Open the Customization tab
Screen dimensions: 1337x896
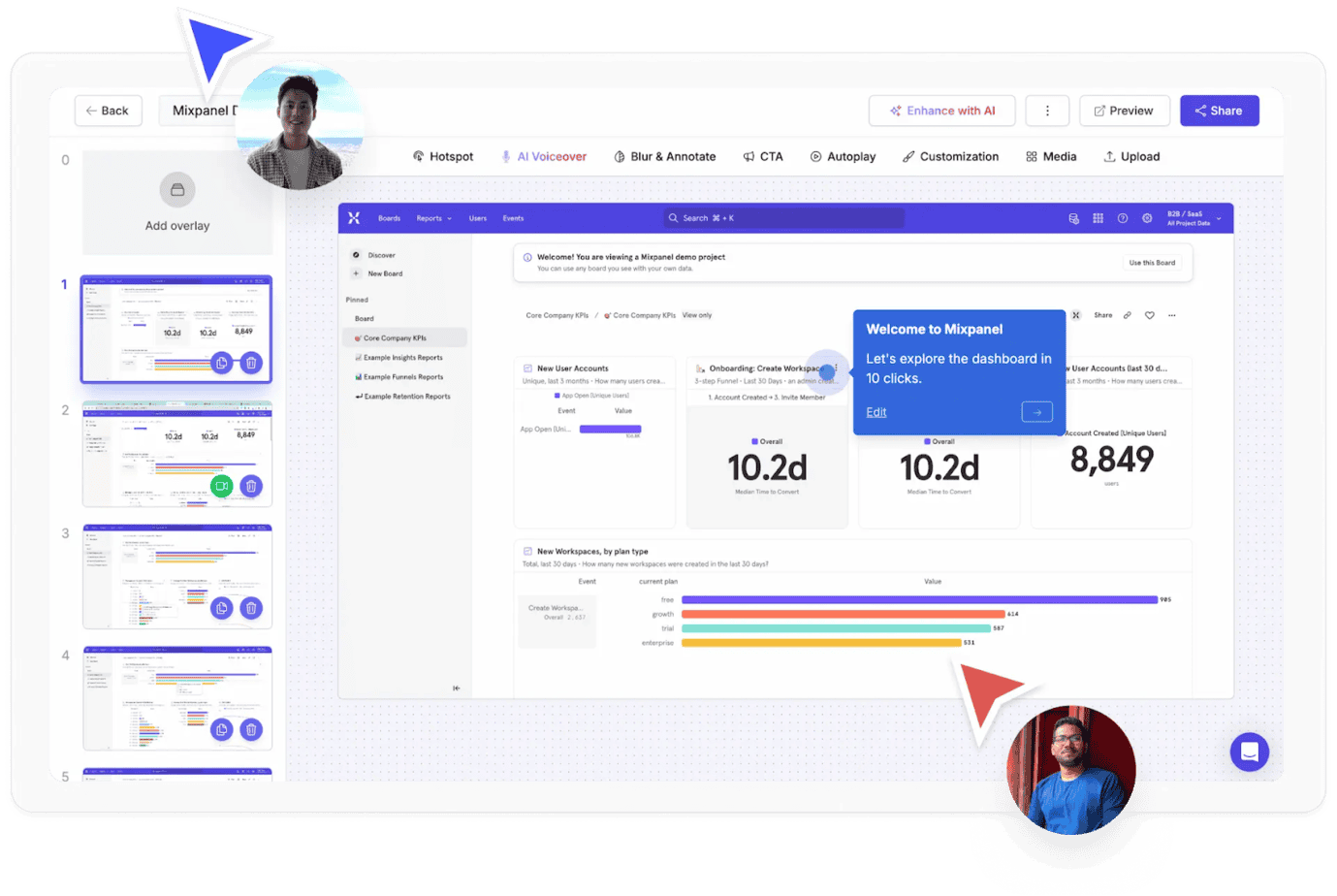click(x=950, y=156)
